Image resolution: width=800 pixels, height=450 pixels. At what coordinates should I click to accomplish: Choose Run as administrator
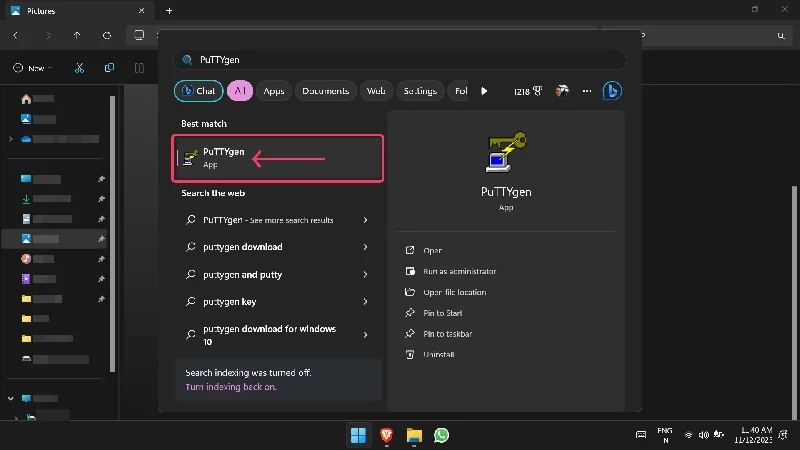click(x=460, y=271)
